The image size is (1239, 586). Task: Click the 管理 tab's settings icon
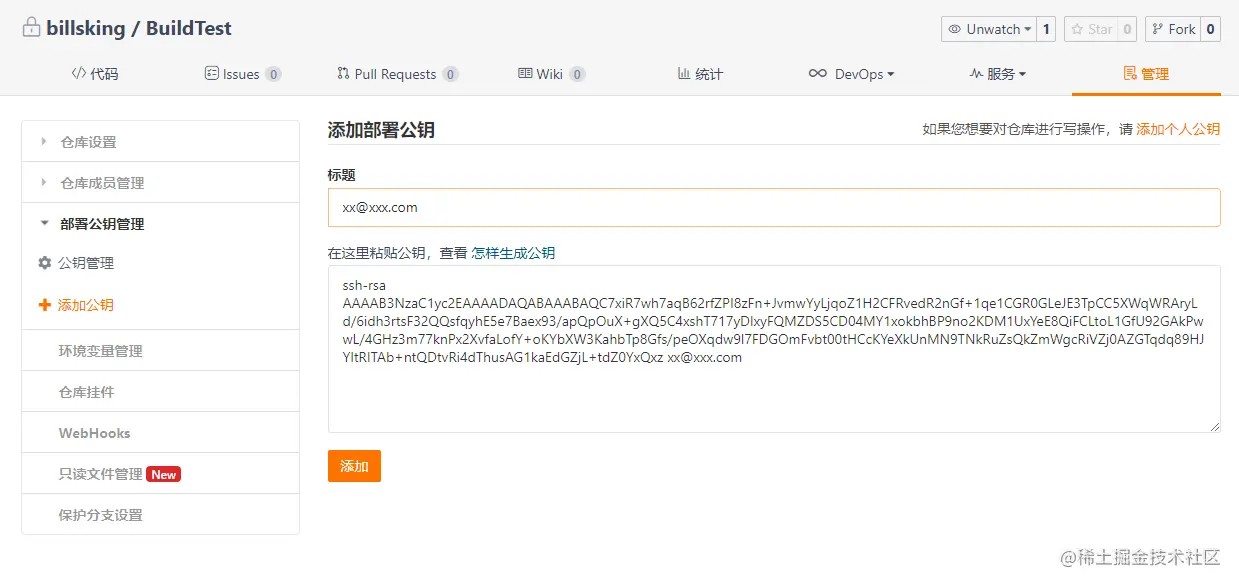pos(1130,74)
